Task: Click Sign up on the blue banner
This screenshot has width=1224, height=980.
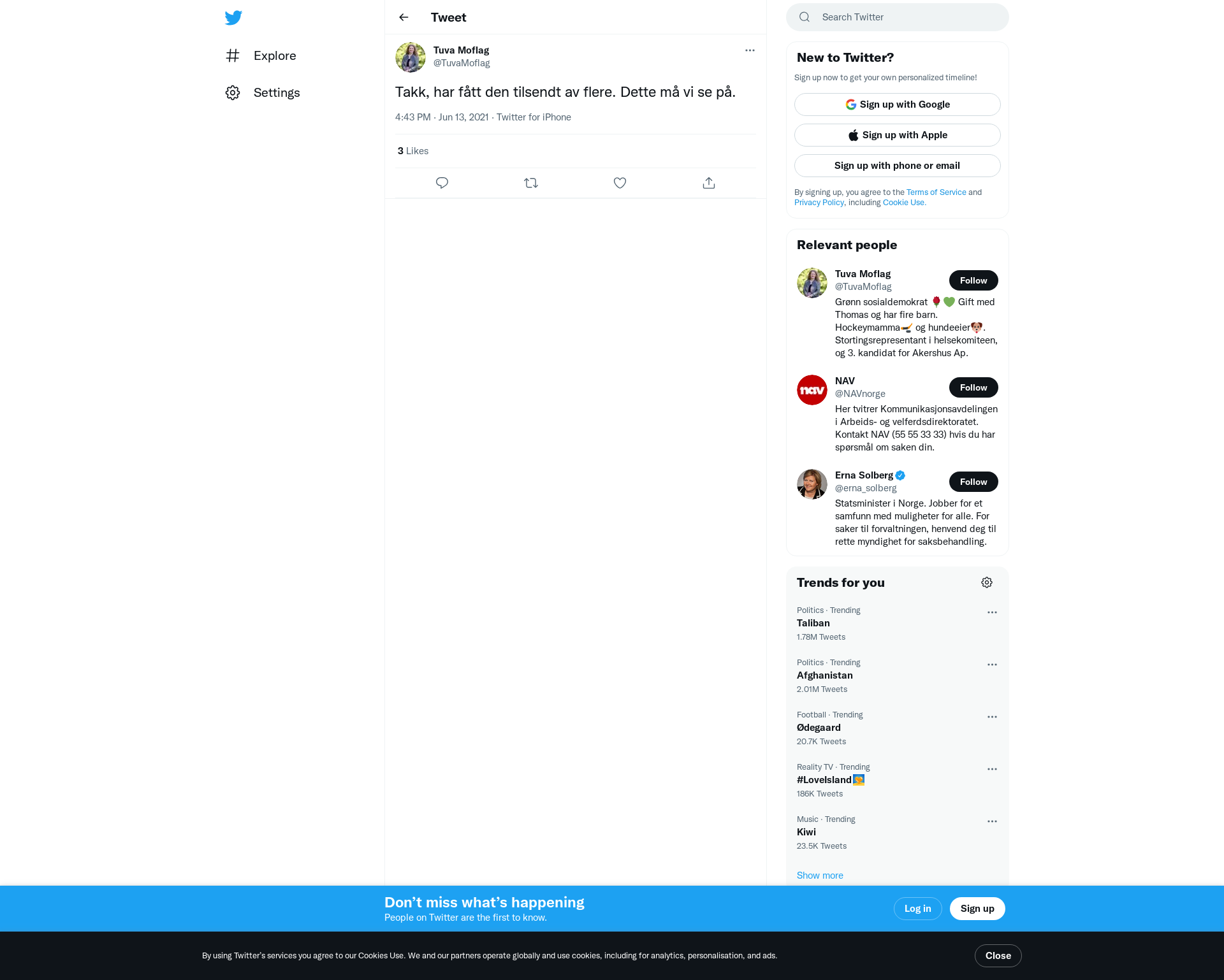Action: click(977, 909)
